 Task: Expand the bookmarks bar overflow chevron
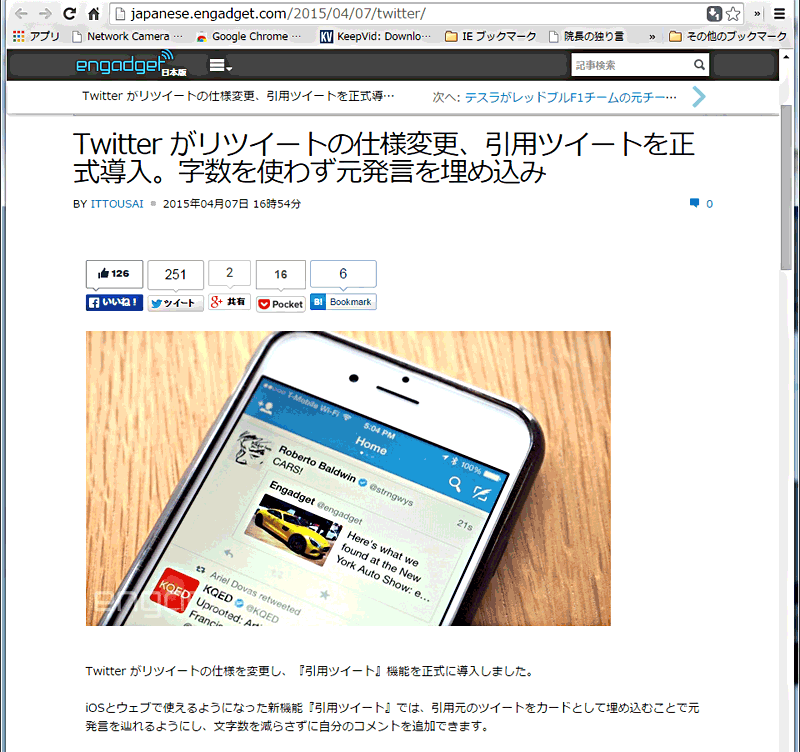coord(652,37)
